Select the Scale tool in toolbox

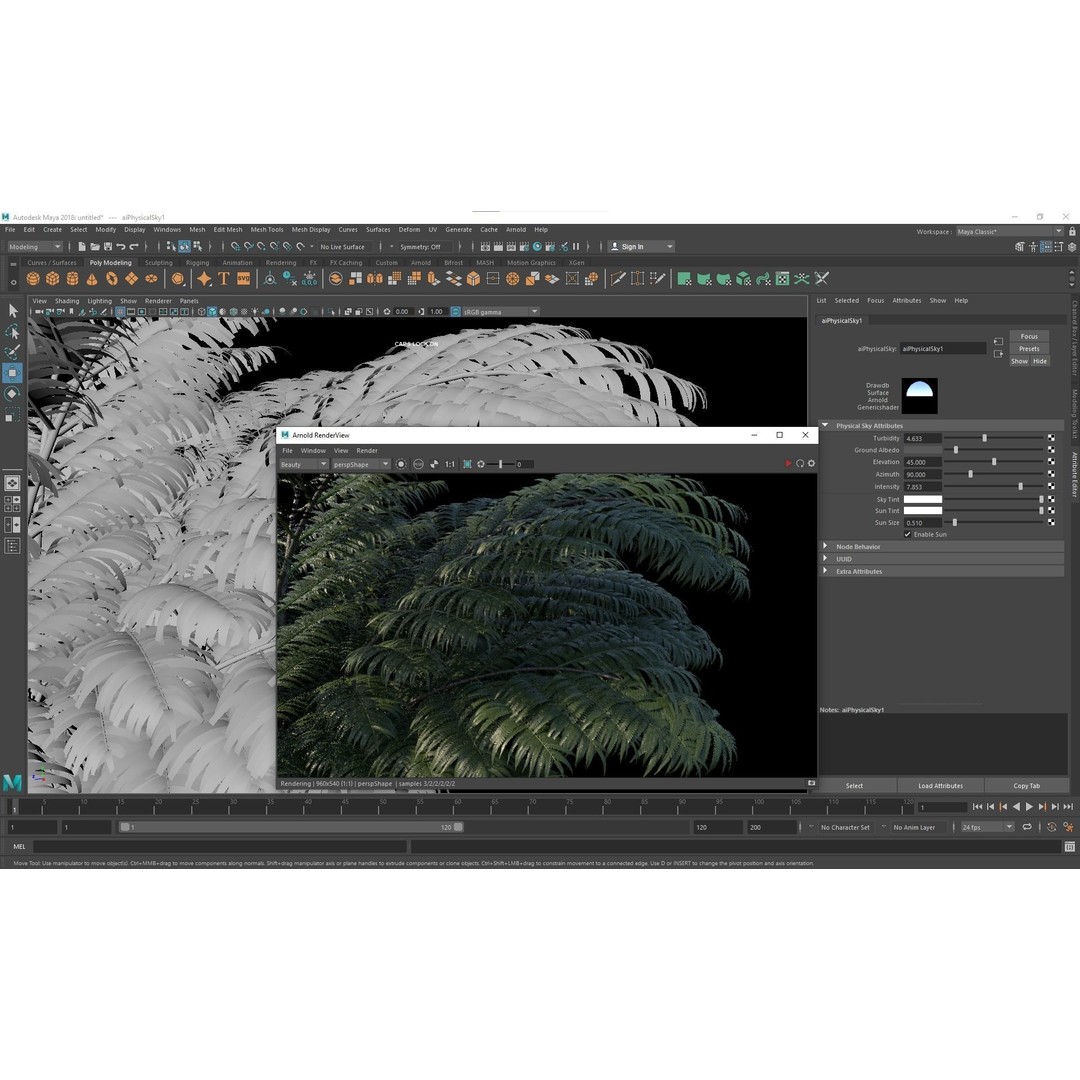[x=12, y=415]
